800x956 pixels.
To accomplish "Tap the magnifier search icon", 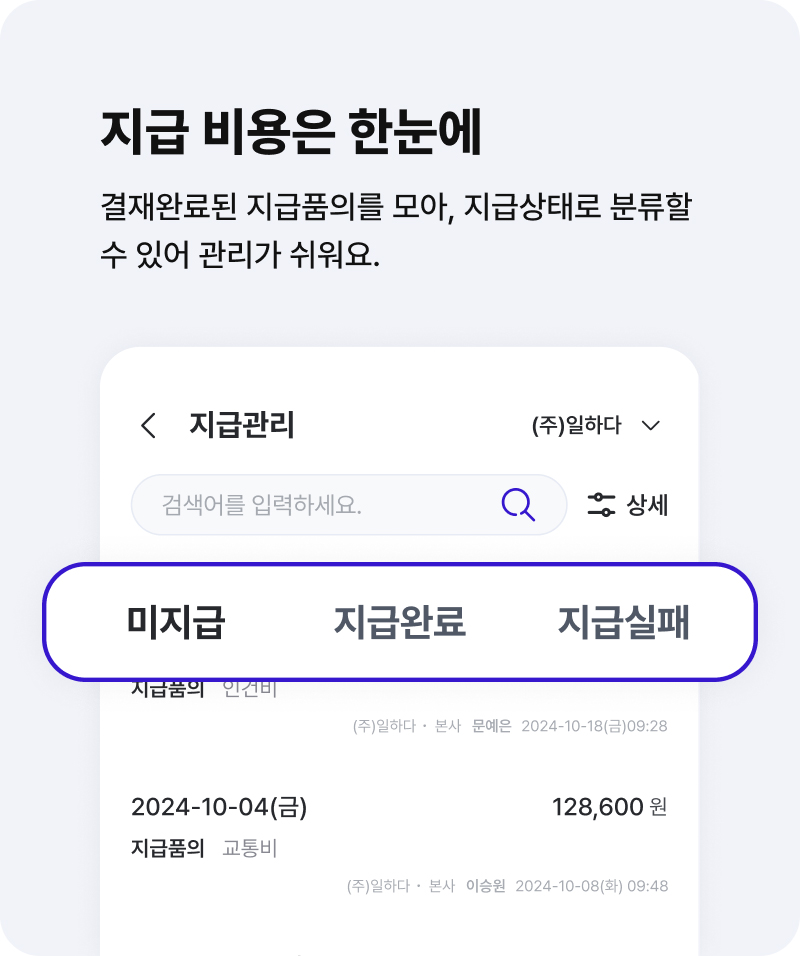I will (518, 505).
